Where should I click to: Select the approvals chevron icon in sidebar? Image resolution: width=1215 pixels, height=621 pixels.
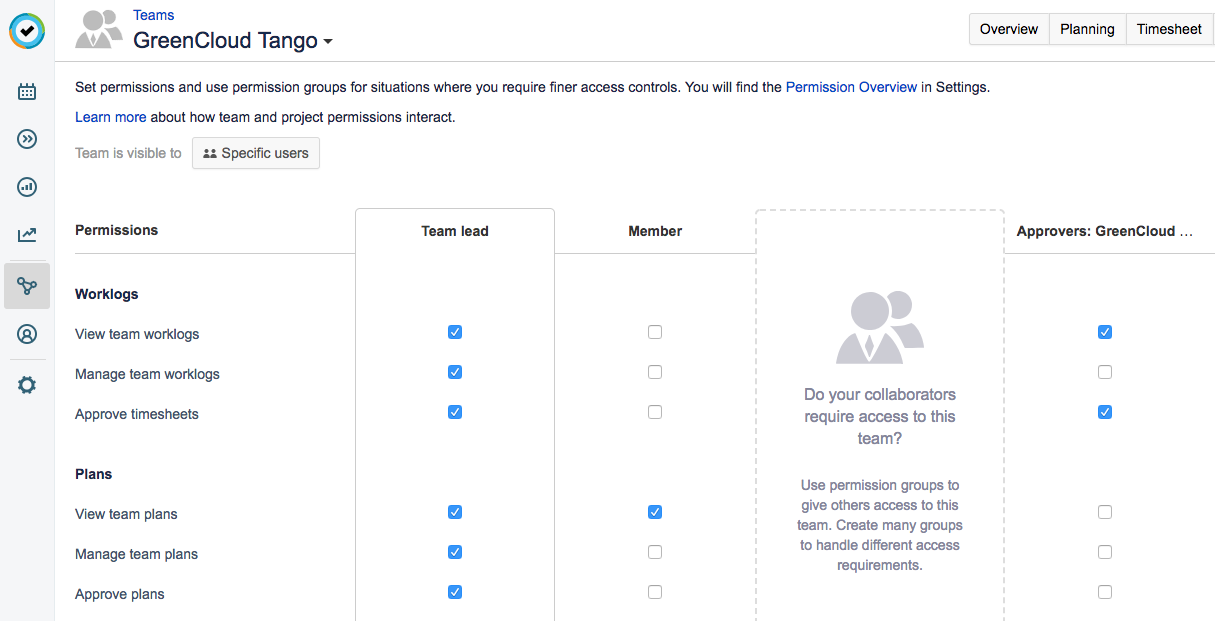(x=27, y=139)
